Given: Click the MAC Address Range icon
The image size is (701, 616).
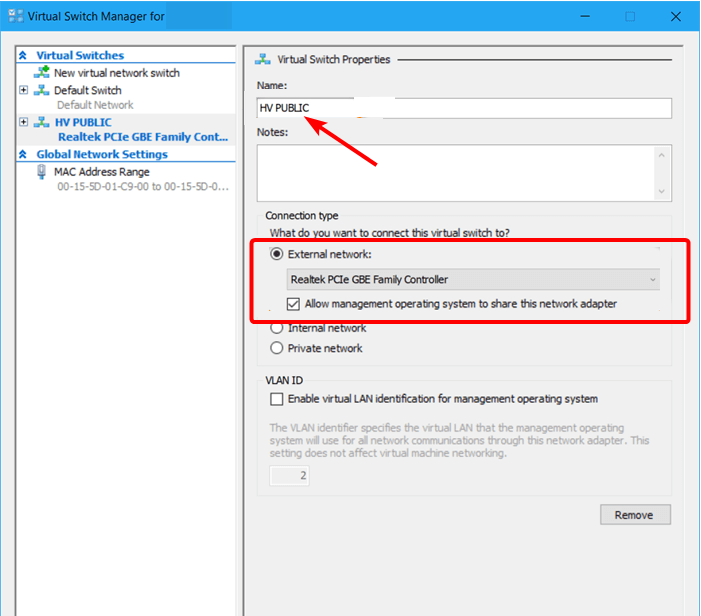Looking at the screenshot, I should [x=42, y=172].
